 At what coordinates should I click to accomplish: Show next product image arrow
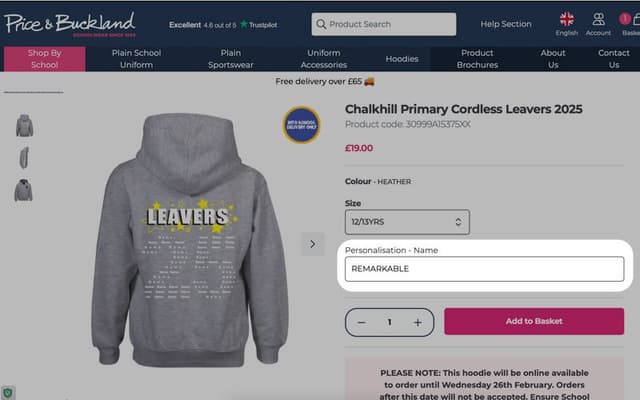tap(313, 244)
